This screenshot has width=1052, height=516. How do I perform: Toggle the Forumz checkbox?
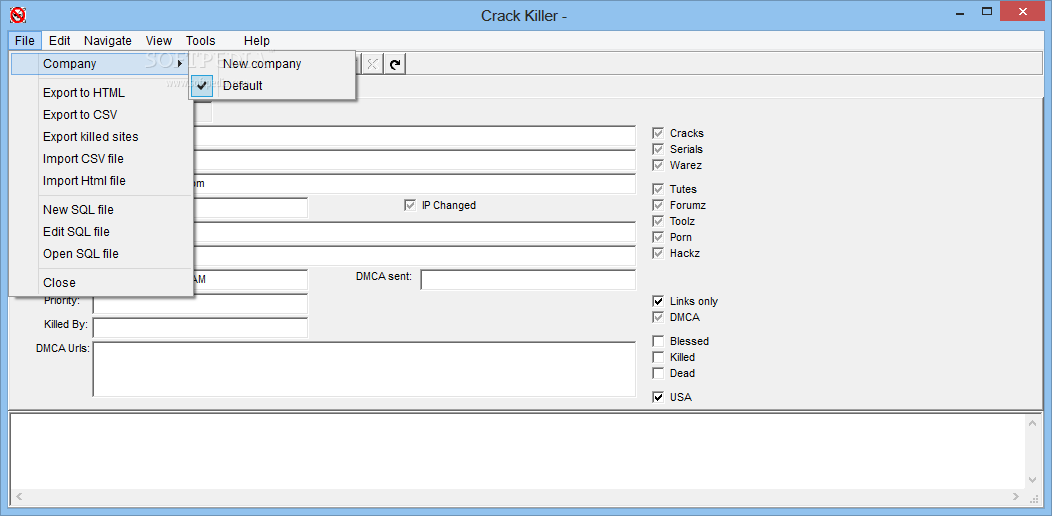tap(658, 205)
